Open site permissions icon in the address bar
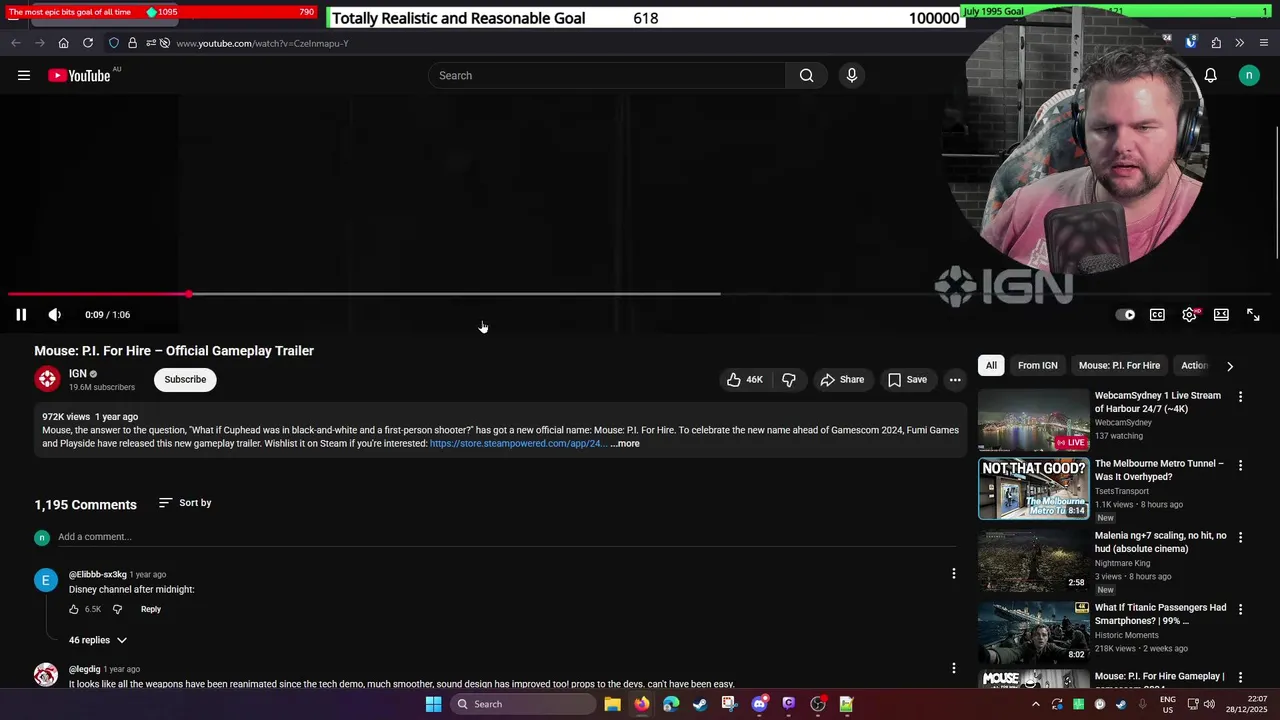 click(151, 43)
